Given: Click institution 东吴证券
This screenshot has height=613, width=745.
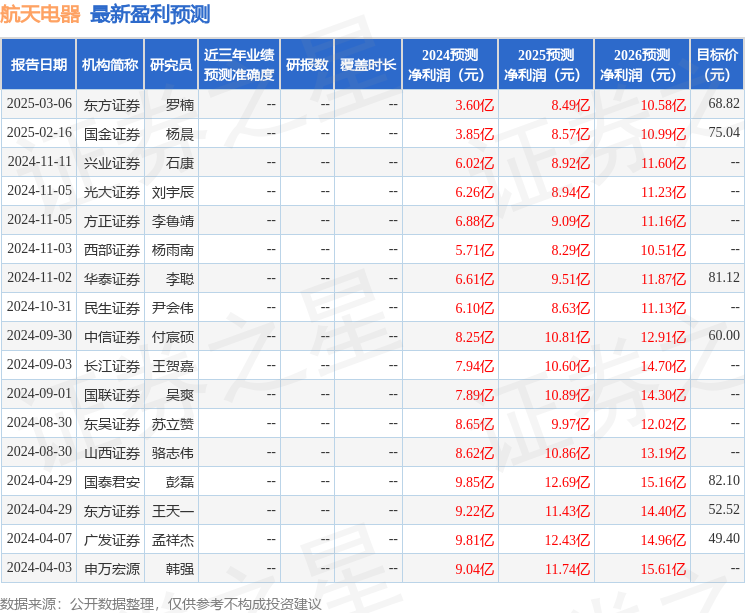Looking at the screenshot, I should pyautogui.click(x=112, y=424).
